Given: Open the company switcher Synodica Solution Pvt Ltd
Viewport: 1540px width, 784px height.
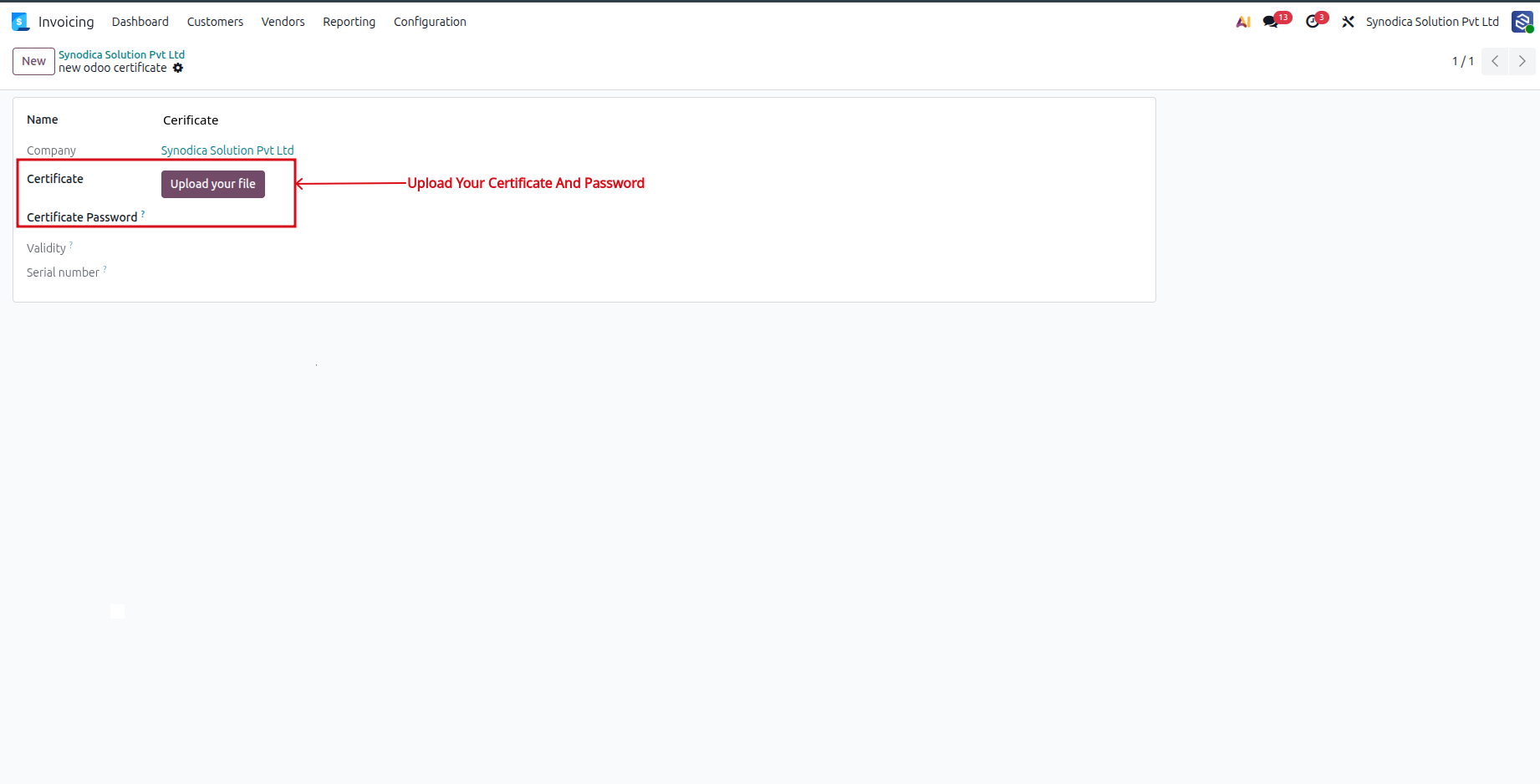Looking at the screenshot, I should pos(1432,22).
